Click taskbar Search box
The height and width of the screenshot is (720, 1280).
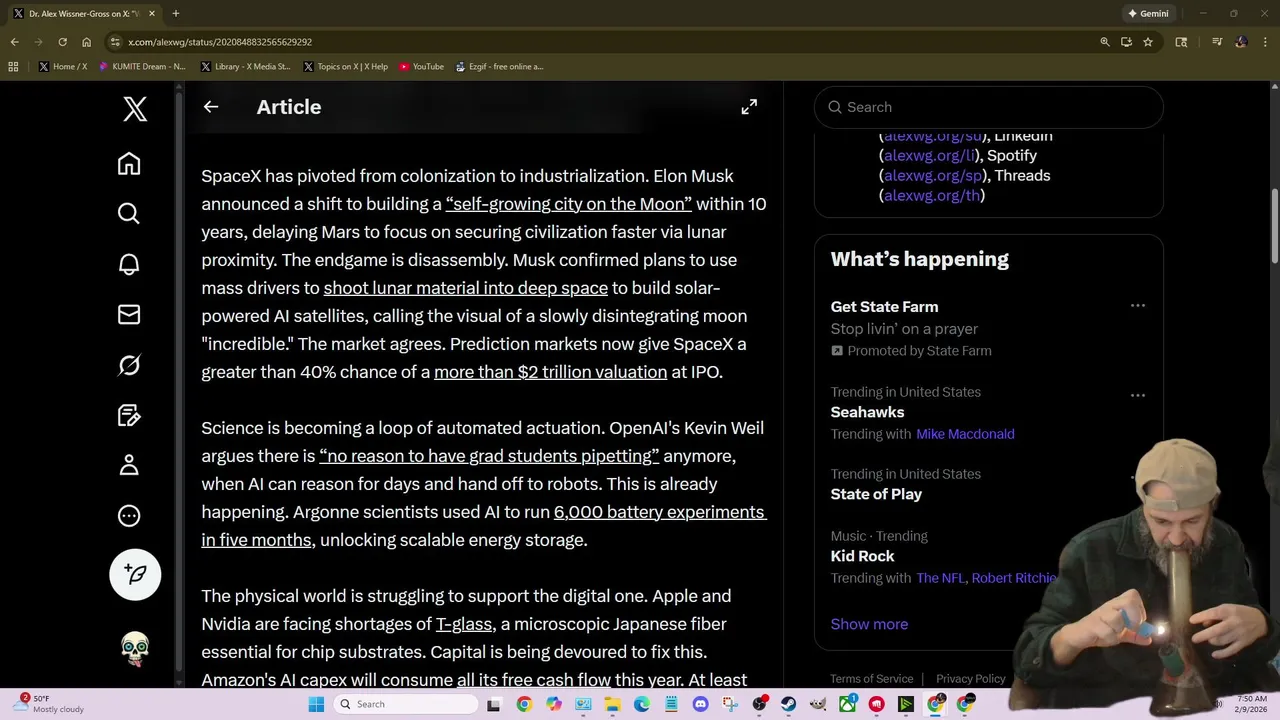pyautogui.click(x=405, y=704)
